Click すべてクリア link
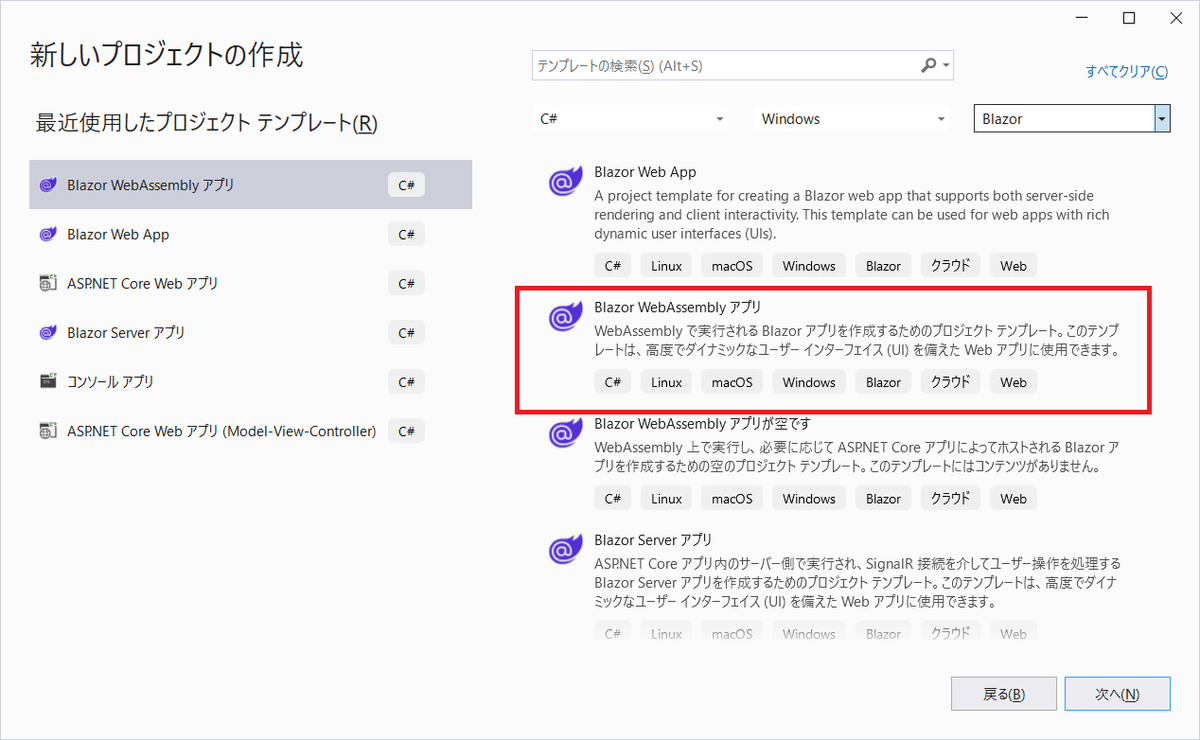 click(x=1127, y=72)
